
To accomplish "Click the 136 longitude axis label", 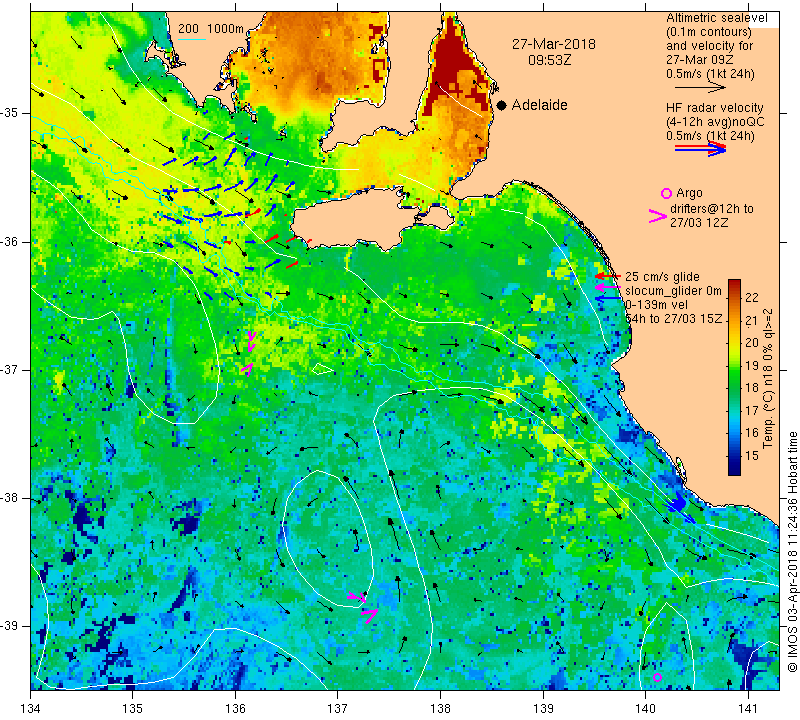I will (x=235, y=708).
